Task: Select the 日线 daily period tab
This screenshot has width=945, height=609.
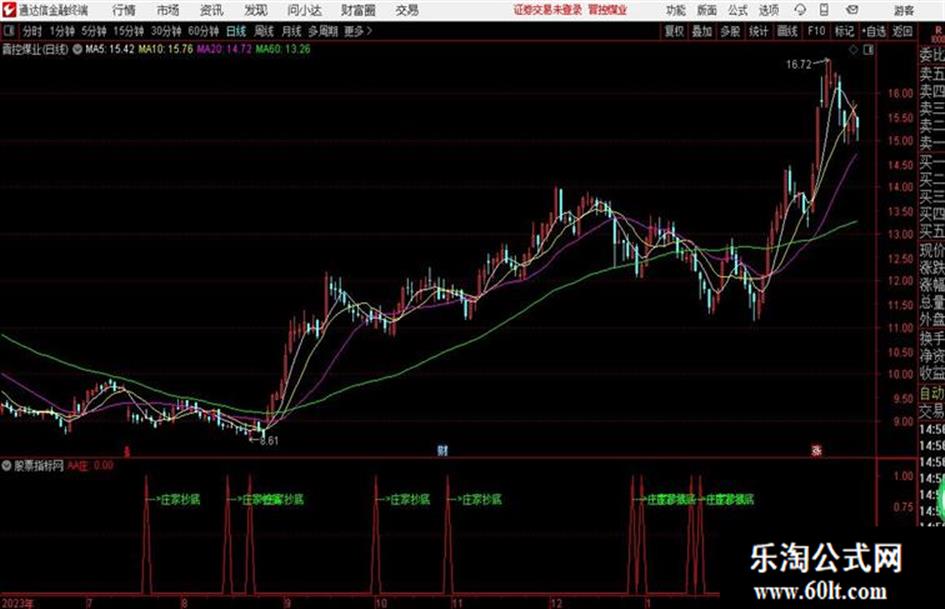Action: 236,31
